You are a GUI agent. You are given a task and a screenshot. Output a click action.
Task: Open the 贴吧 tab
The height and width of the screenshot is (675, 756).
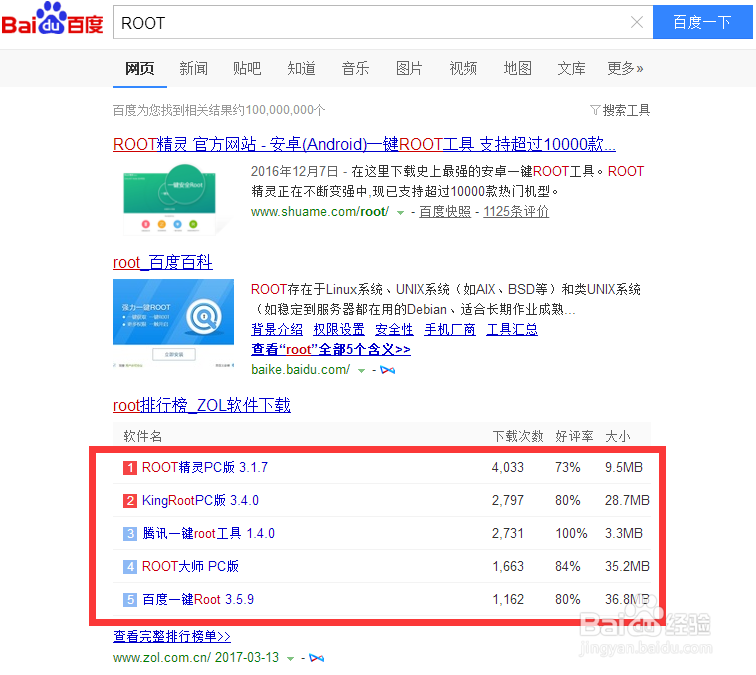coord(247,68)
